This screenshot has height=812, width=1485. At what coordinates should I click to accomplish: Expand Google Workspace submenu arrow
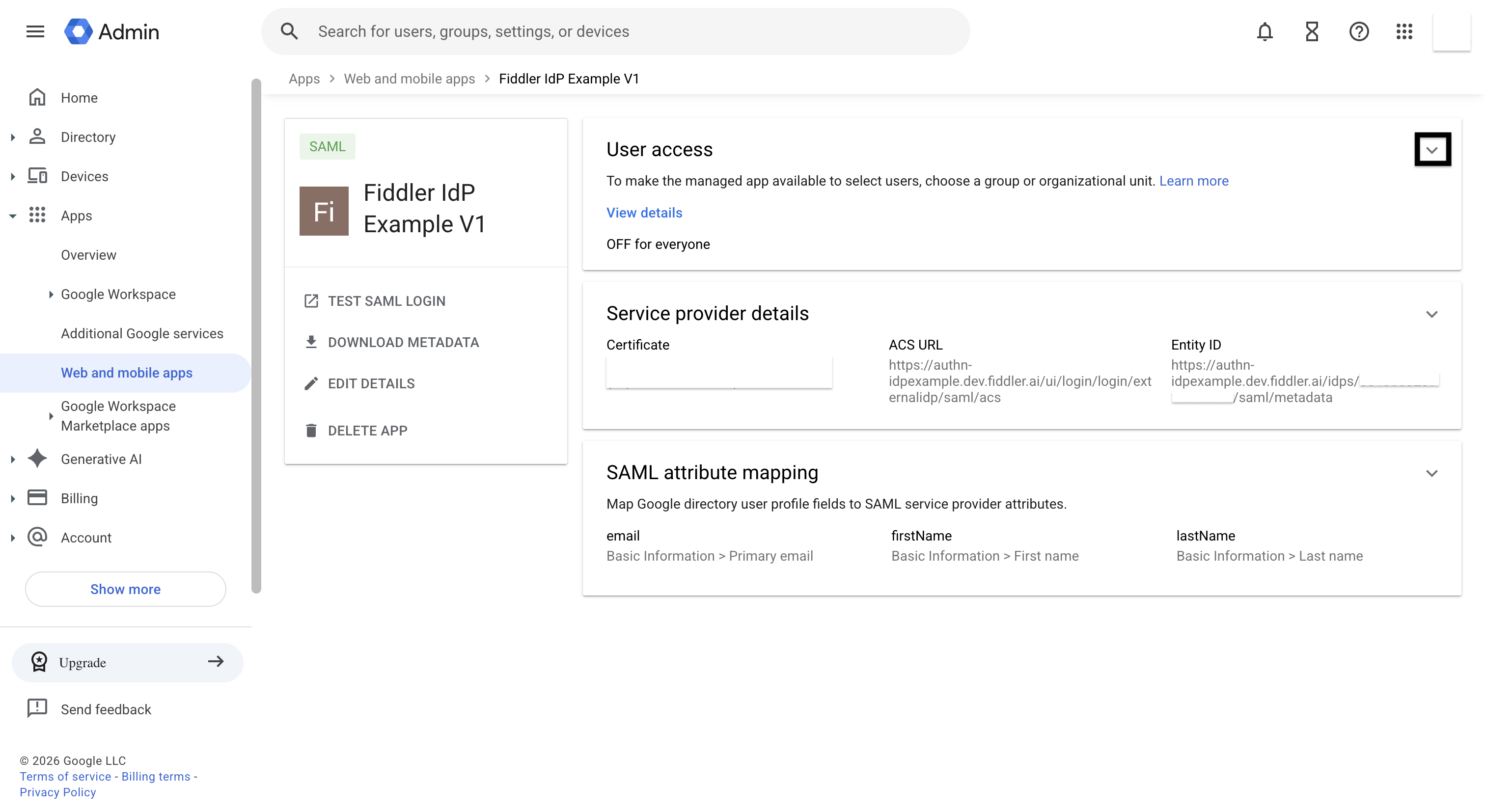click(51, 295)
